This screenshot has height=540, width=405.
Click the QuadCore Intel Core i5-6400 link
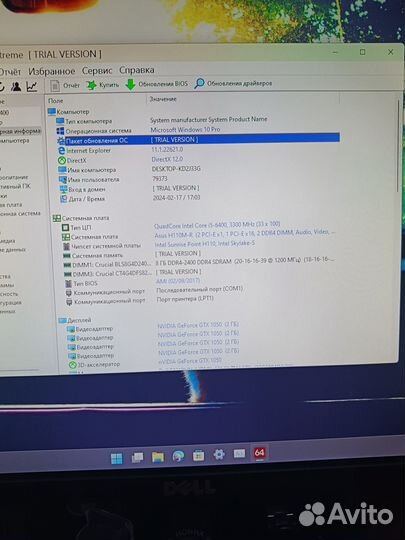pos(217,225)
